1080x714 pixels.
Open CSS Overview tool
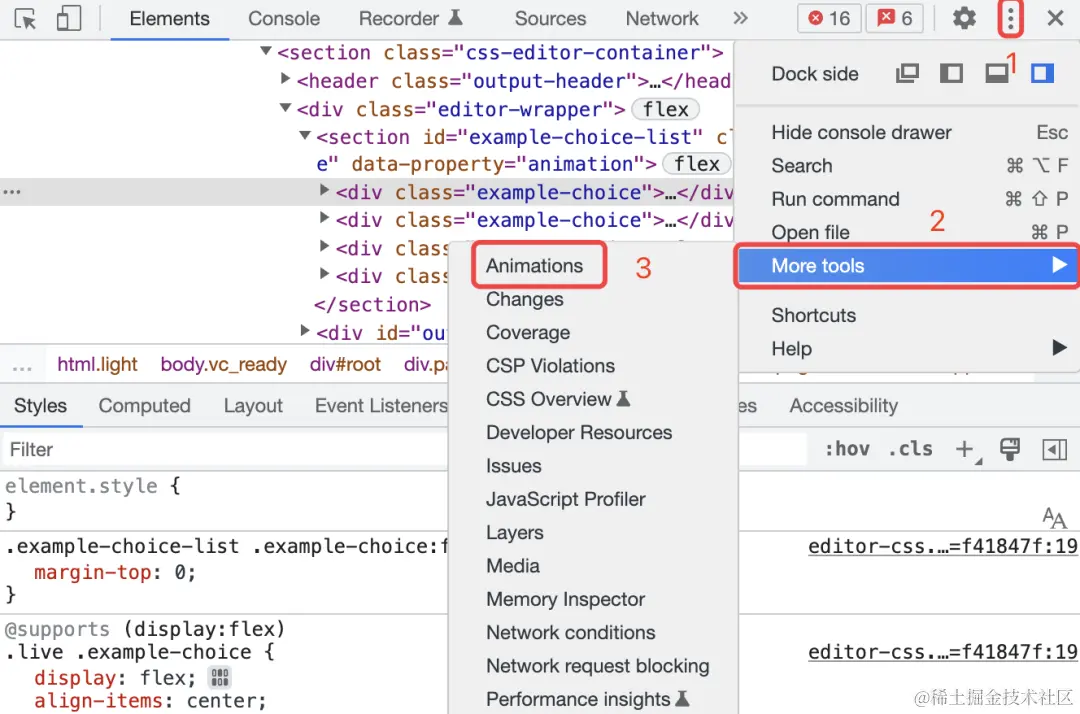[x=558, y=399]
